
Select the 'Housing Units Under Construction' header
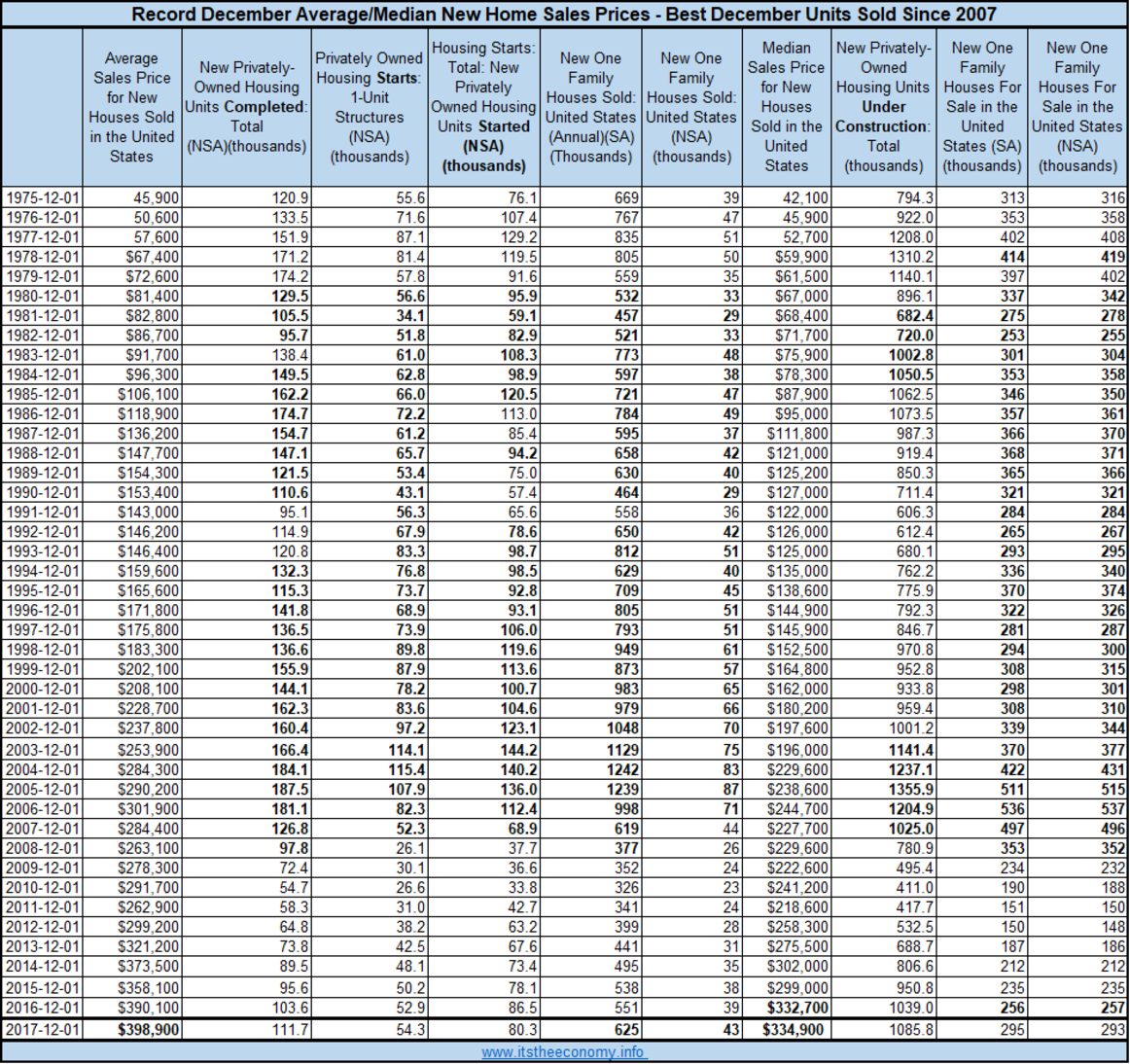884,107
